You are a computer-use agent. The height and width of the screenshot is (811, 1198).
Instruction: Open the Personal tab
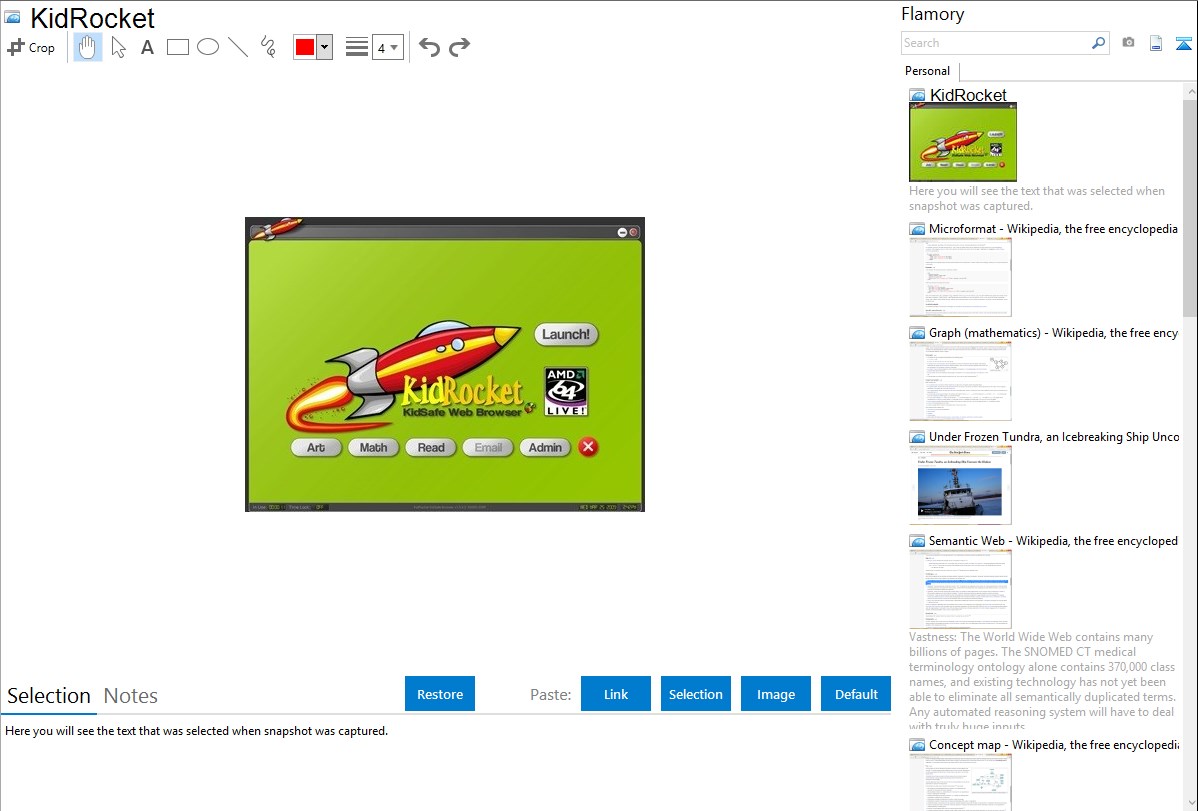point(927,71)
